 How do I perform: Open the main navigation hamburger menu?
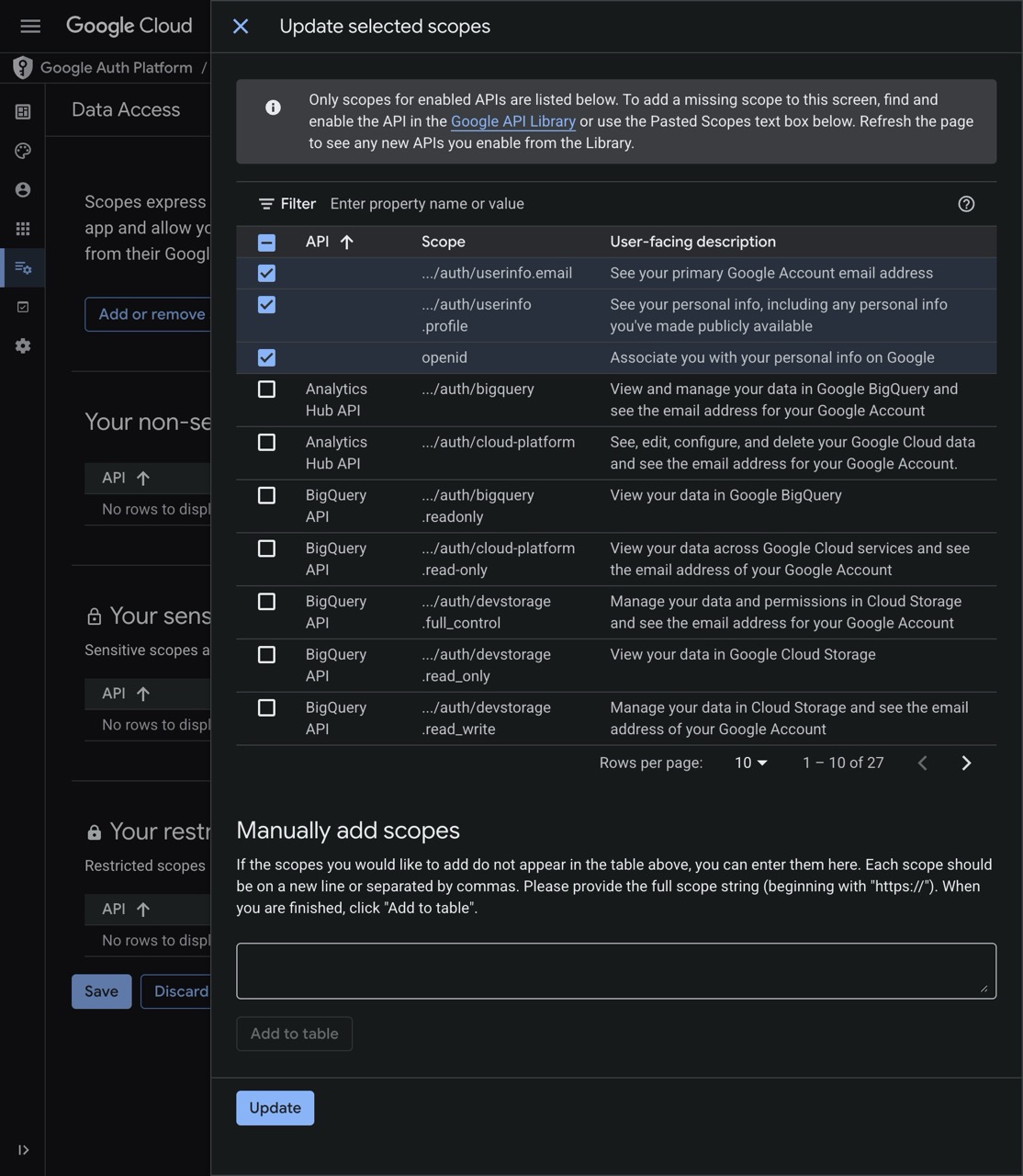click(x=30, y=26)
